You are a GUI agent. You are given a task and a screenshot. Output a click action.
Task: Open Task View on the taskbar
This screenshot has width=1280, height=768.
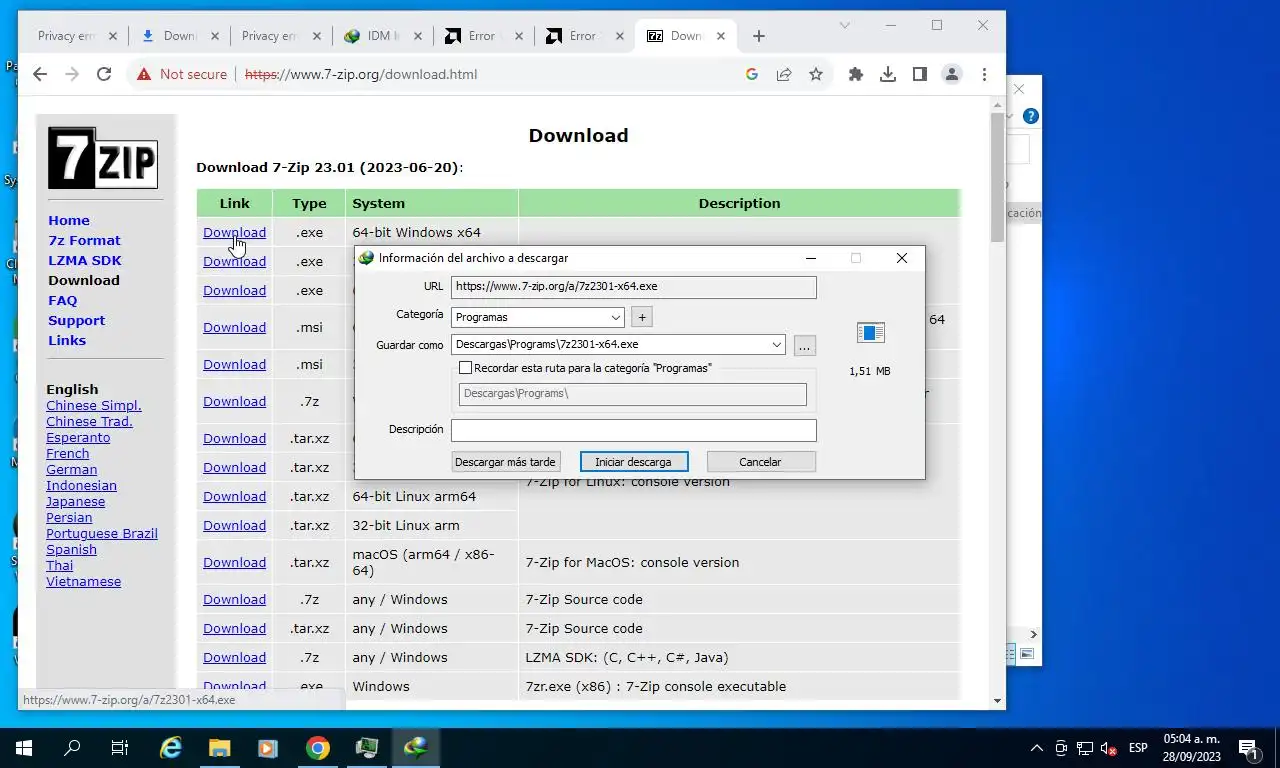pos(120,748)
